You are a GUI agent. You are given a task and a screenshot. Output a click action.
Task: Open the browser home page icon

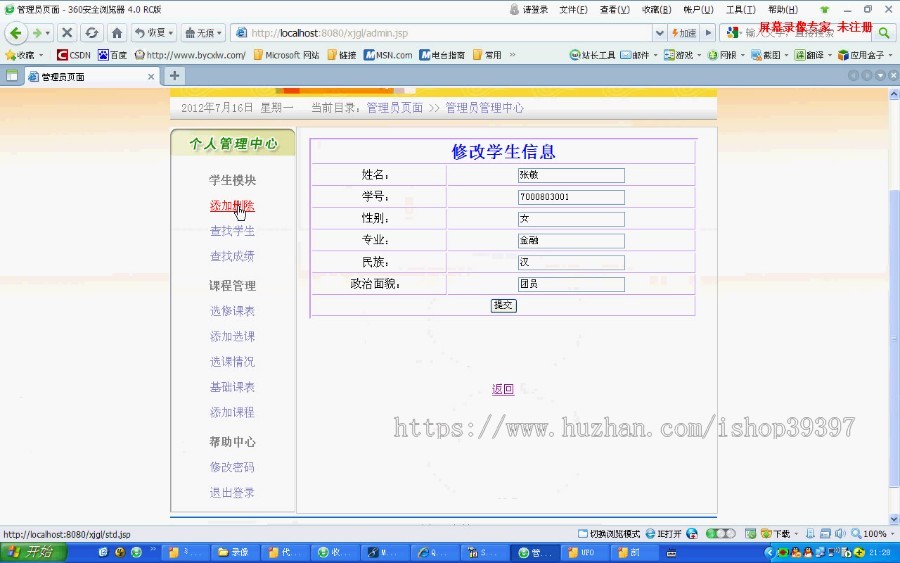tap(117, 33)
